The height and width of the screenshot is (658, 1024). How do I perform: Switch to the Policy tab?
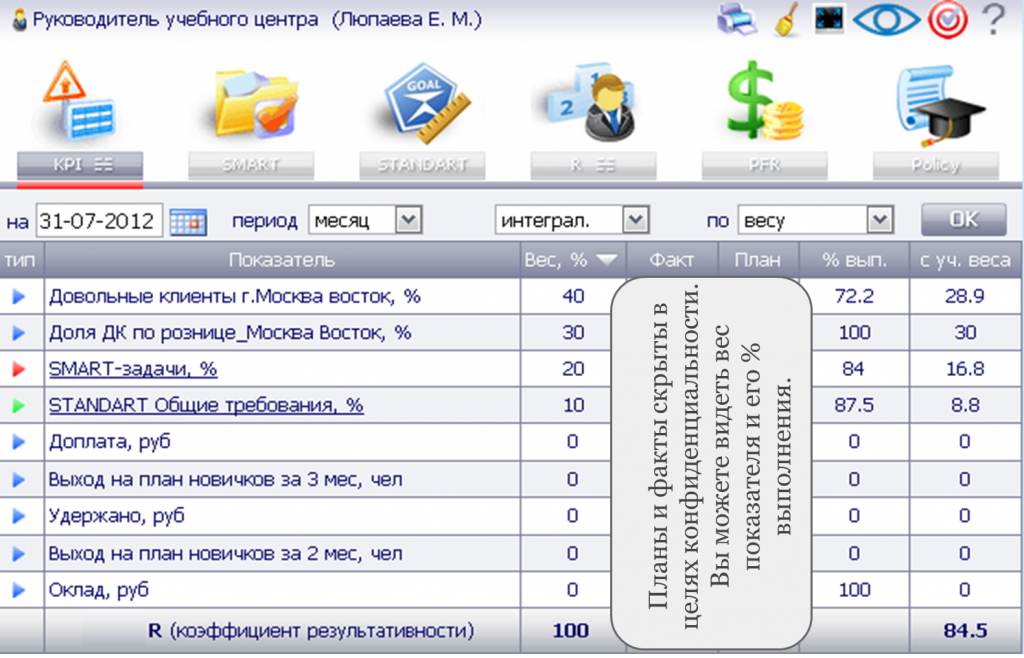[935, 165]
